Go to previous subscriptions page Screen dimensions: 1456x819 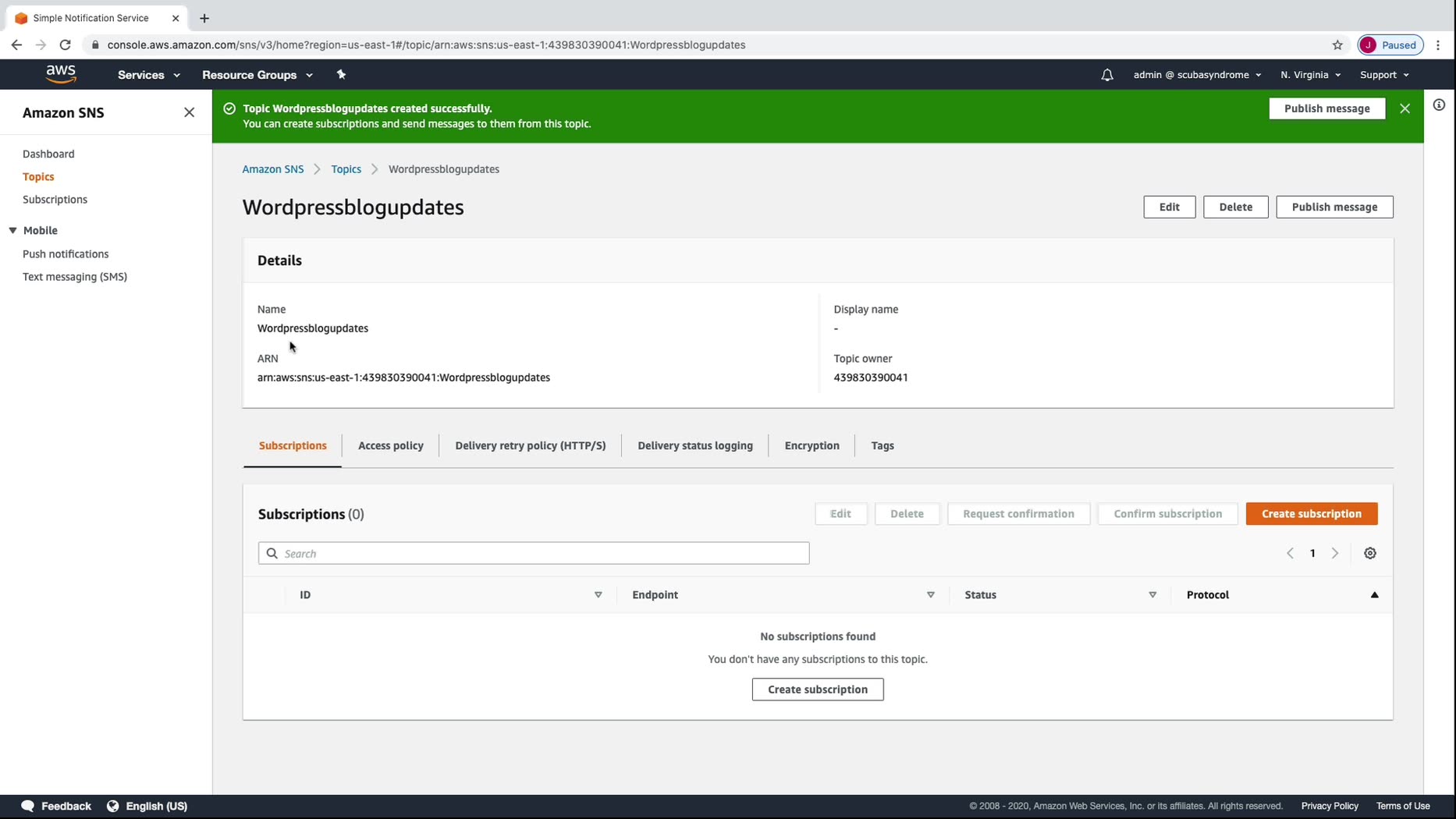(x=1290, y=553)
